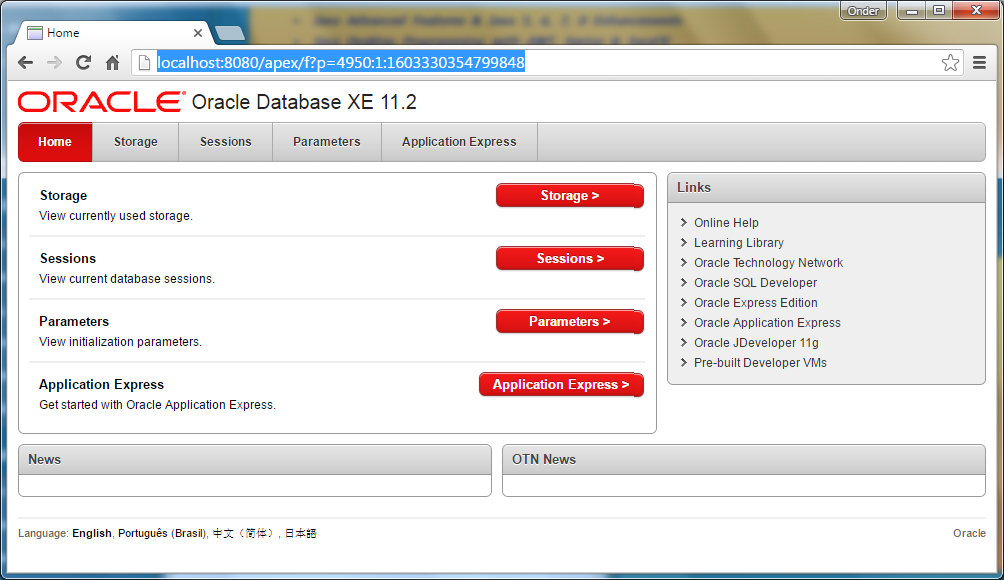Switch language to Português (Brasil)
This screenshot has width=1004, height=580.
[162, 533]
